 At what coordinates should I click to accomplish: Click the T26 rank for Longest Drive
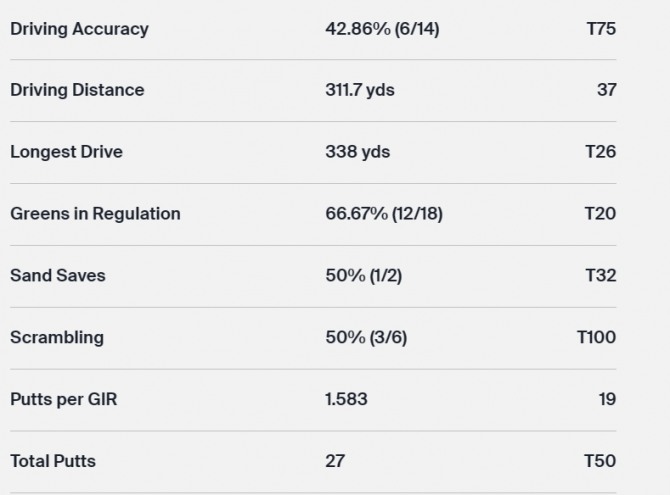pos(601,152)
